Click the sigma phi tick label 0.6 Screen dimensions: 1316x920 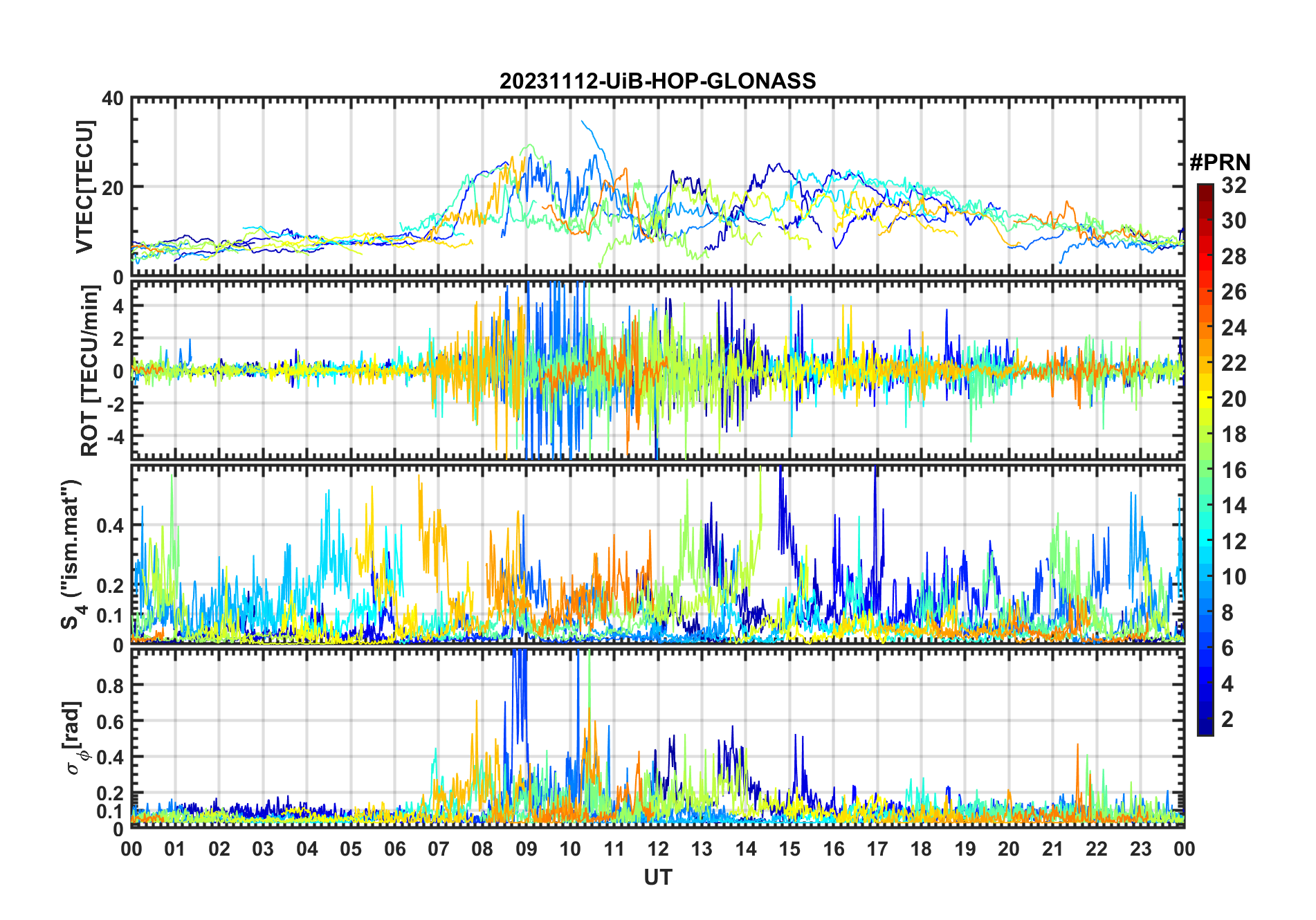point(111,721)
